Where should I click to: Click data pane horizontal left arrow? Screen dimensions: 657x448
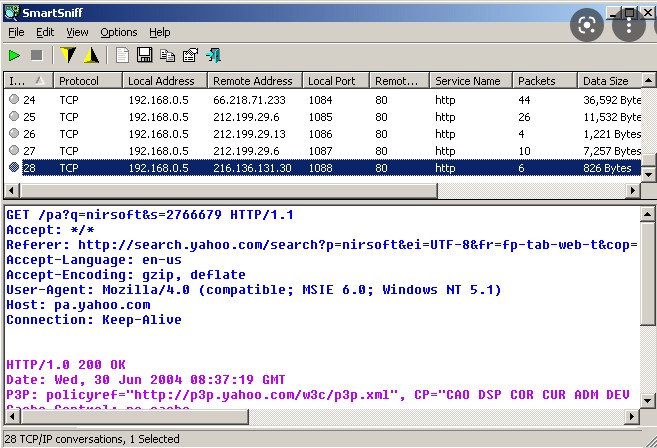click(x=11, y=417)
